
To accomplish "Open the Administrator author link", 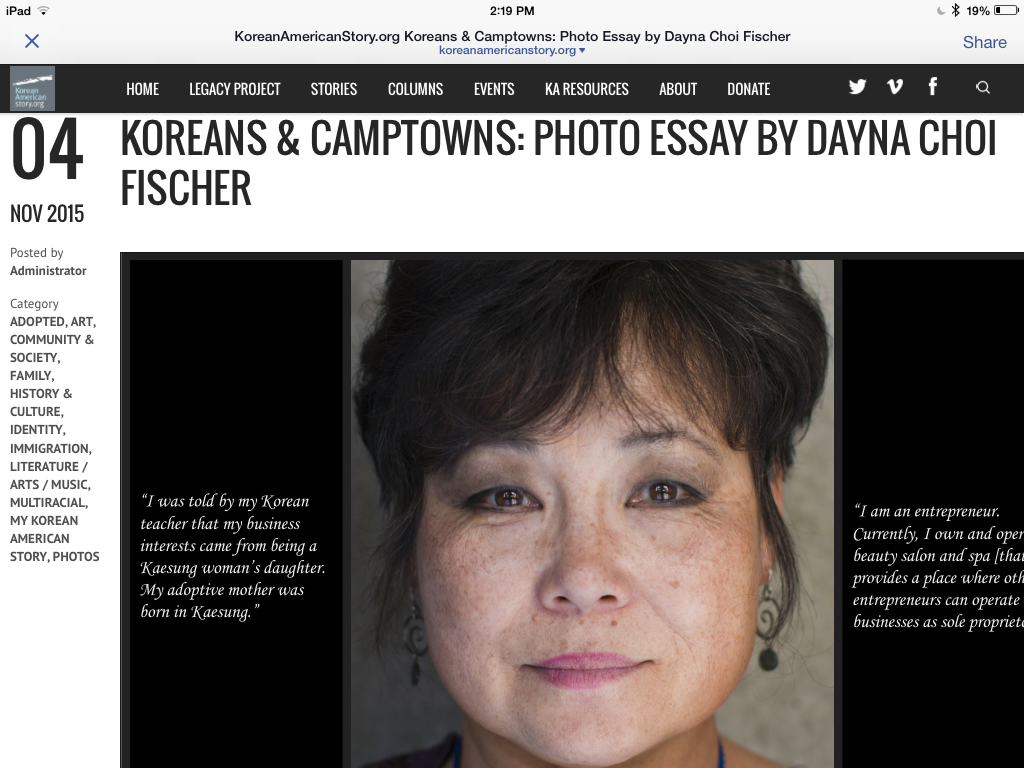I will 48,270.
